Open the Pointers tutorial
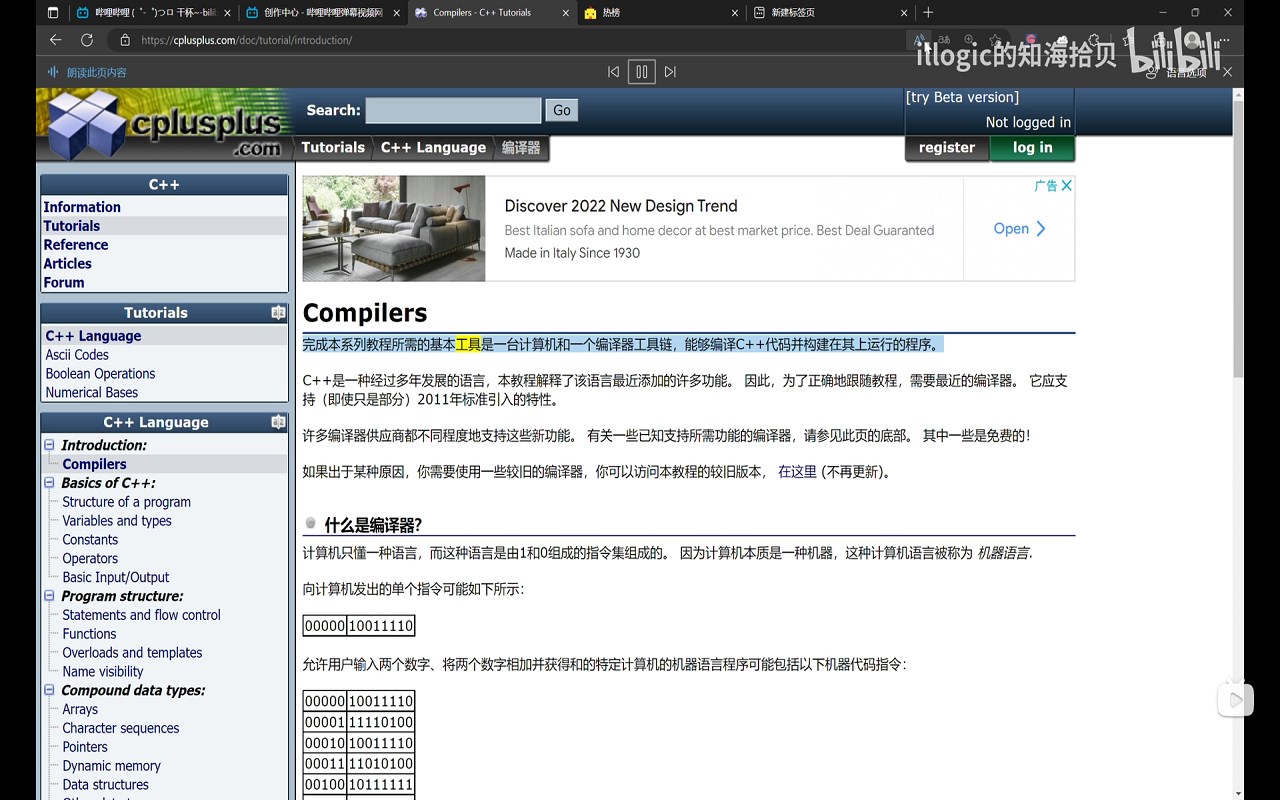This screenshot has height=800, width=1280. 85,747
